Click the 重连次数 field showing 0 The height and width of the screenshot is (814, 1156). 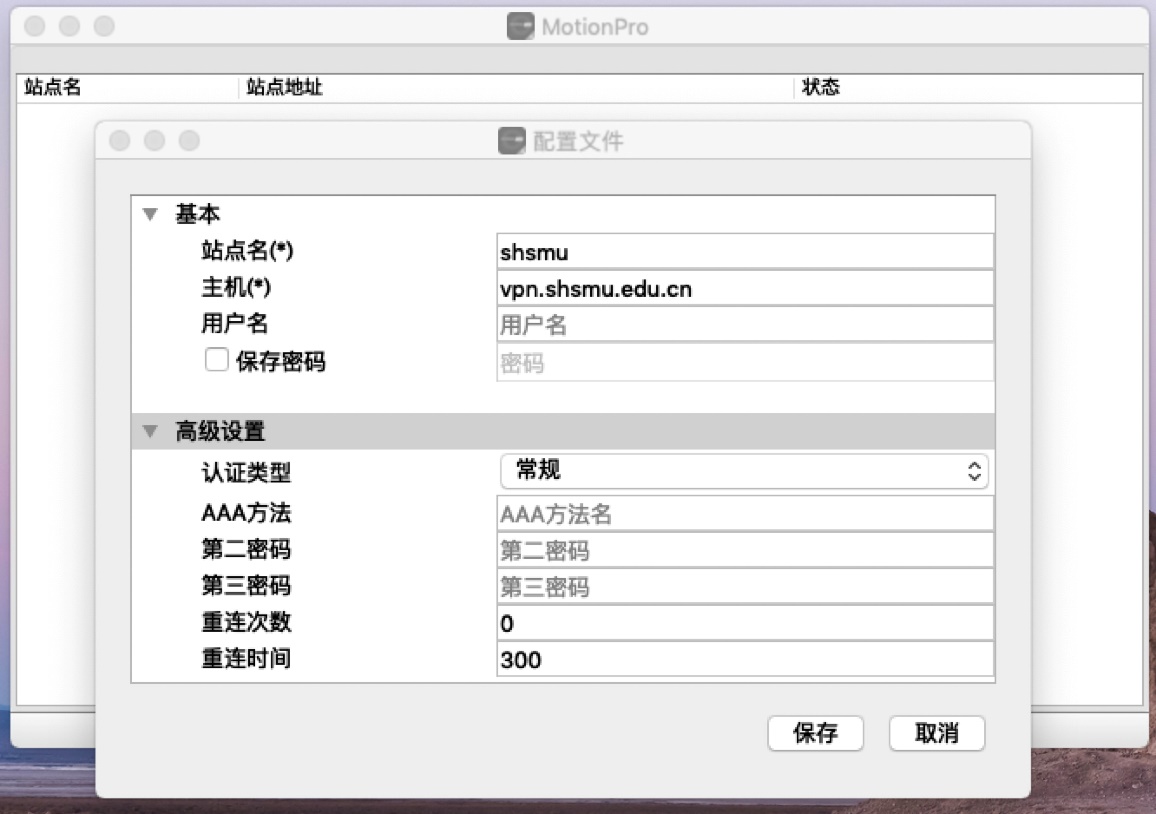745,623
